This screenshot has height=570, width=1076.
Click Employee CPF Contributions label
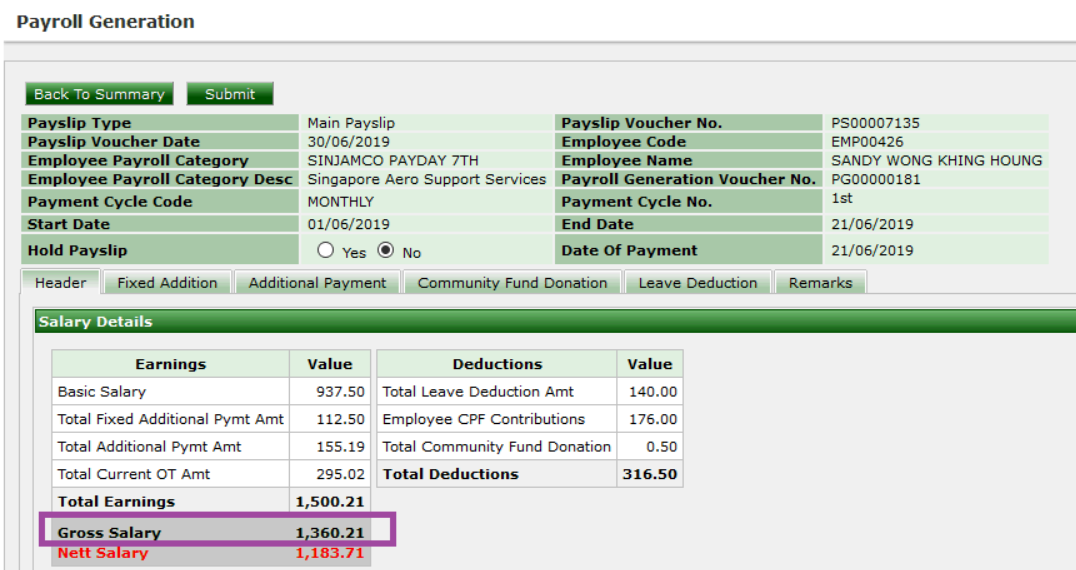[484, 419]
